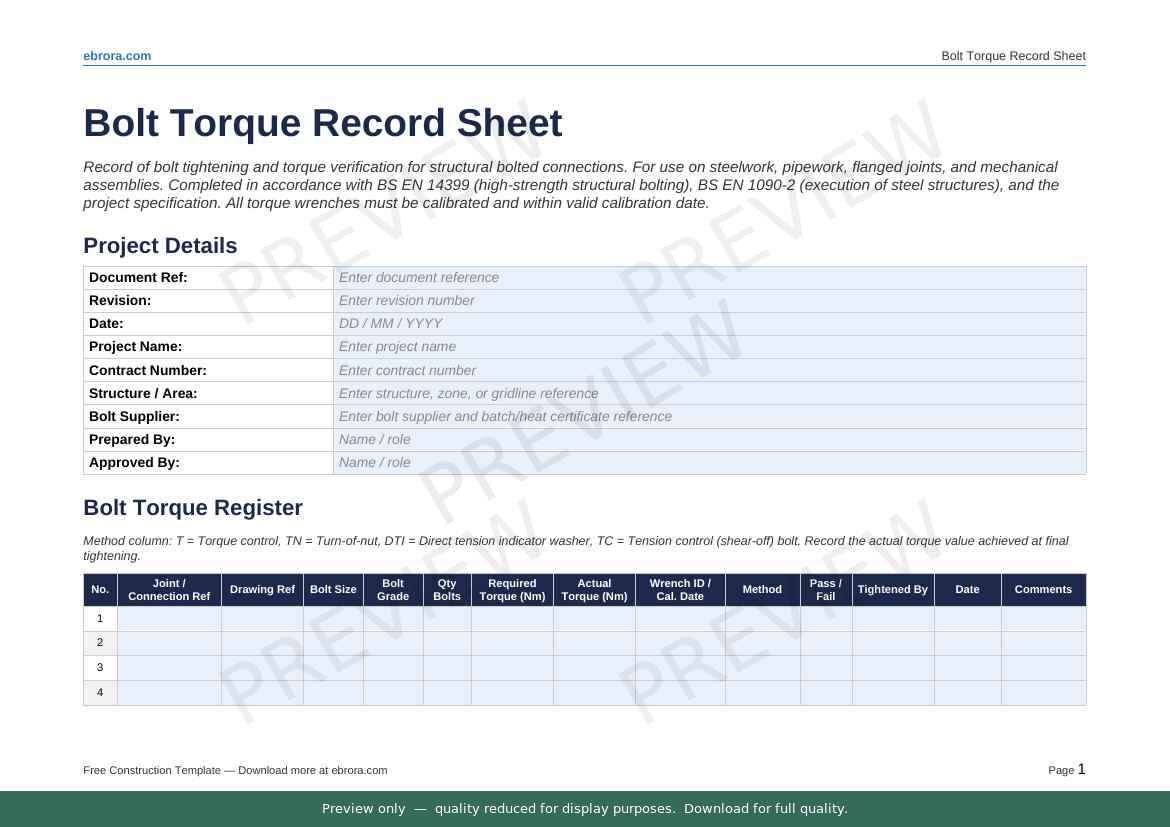Click the Bolt Supplier entry field

click(x=709, y=416)
